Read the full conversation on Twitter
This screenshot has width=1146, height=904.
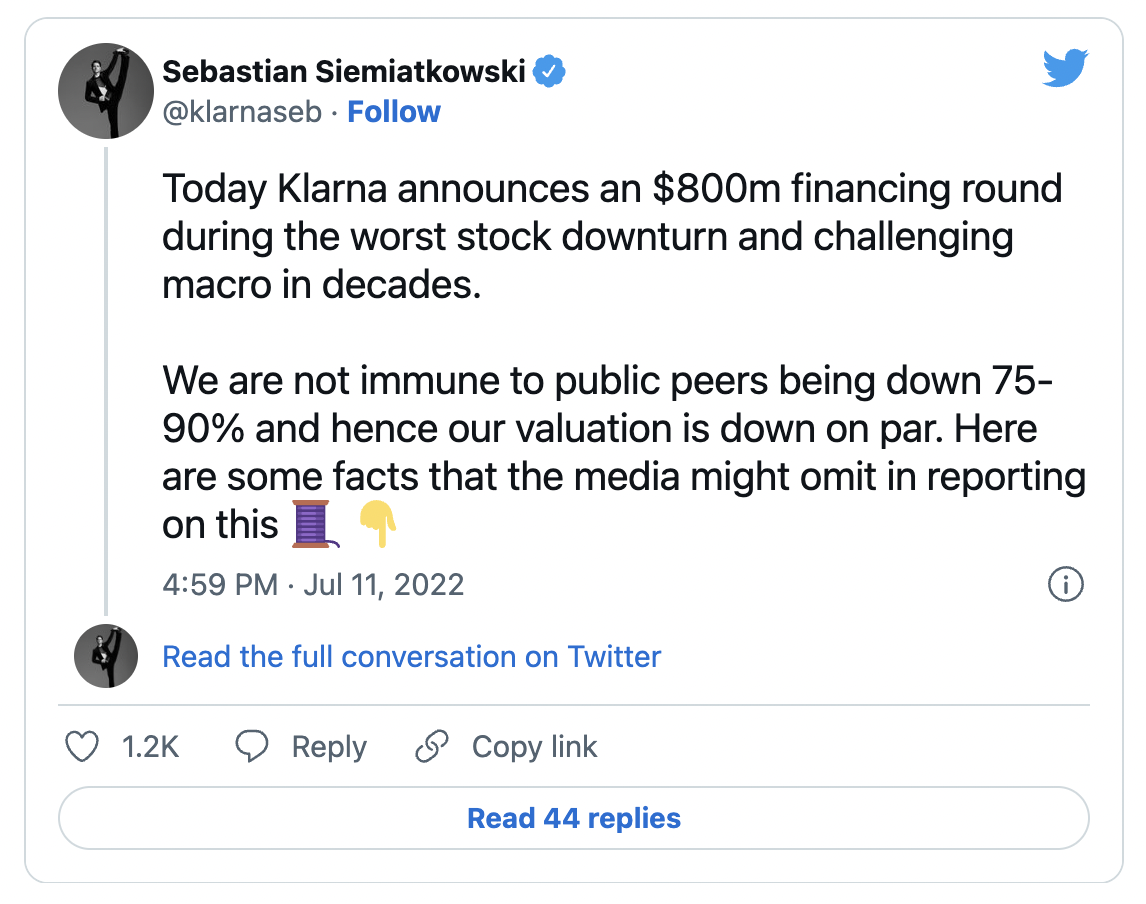point(411,656)
